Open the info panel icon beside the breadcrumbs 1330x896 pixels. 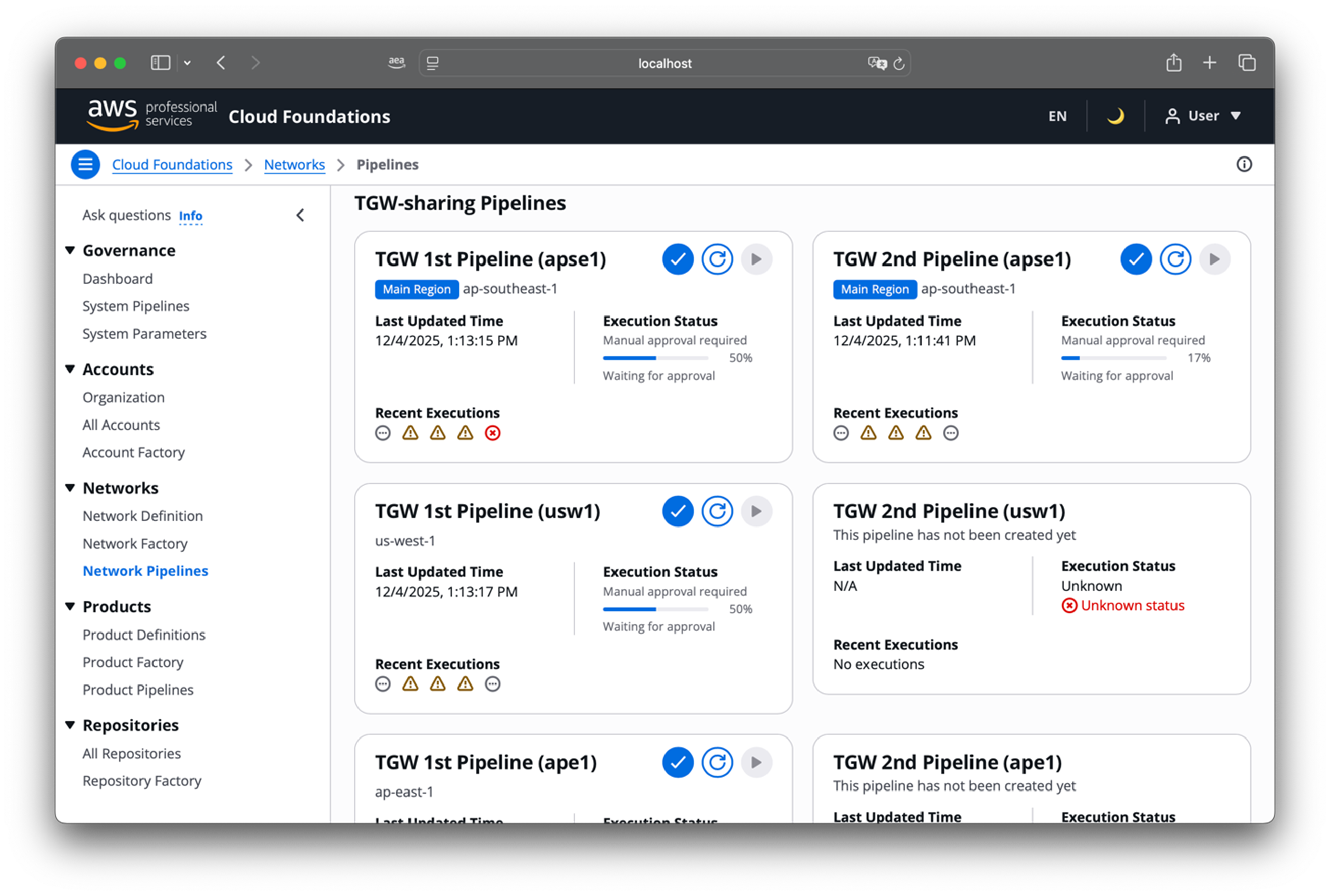tap(1244, 165)
